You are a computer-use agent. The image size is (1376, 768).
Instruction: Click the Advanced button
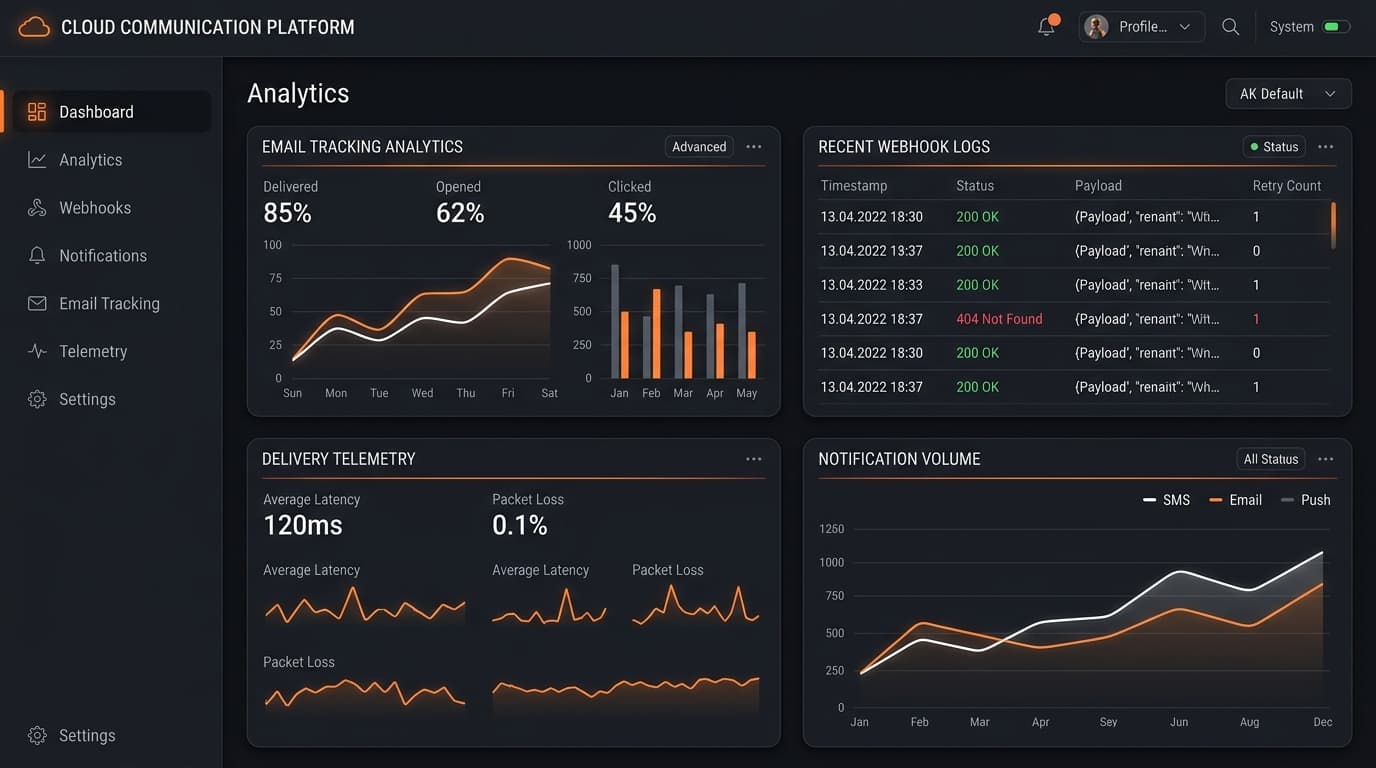coord(699,147)
